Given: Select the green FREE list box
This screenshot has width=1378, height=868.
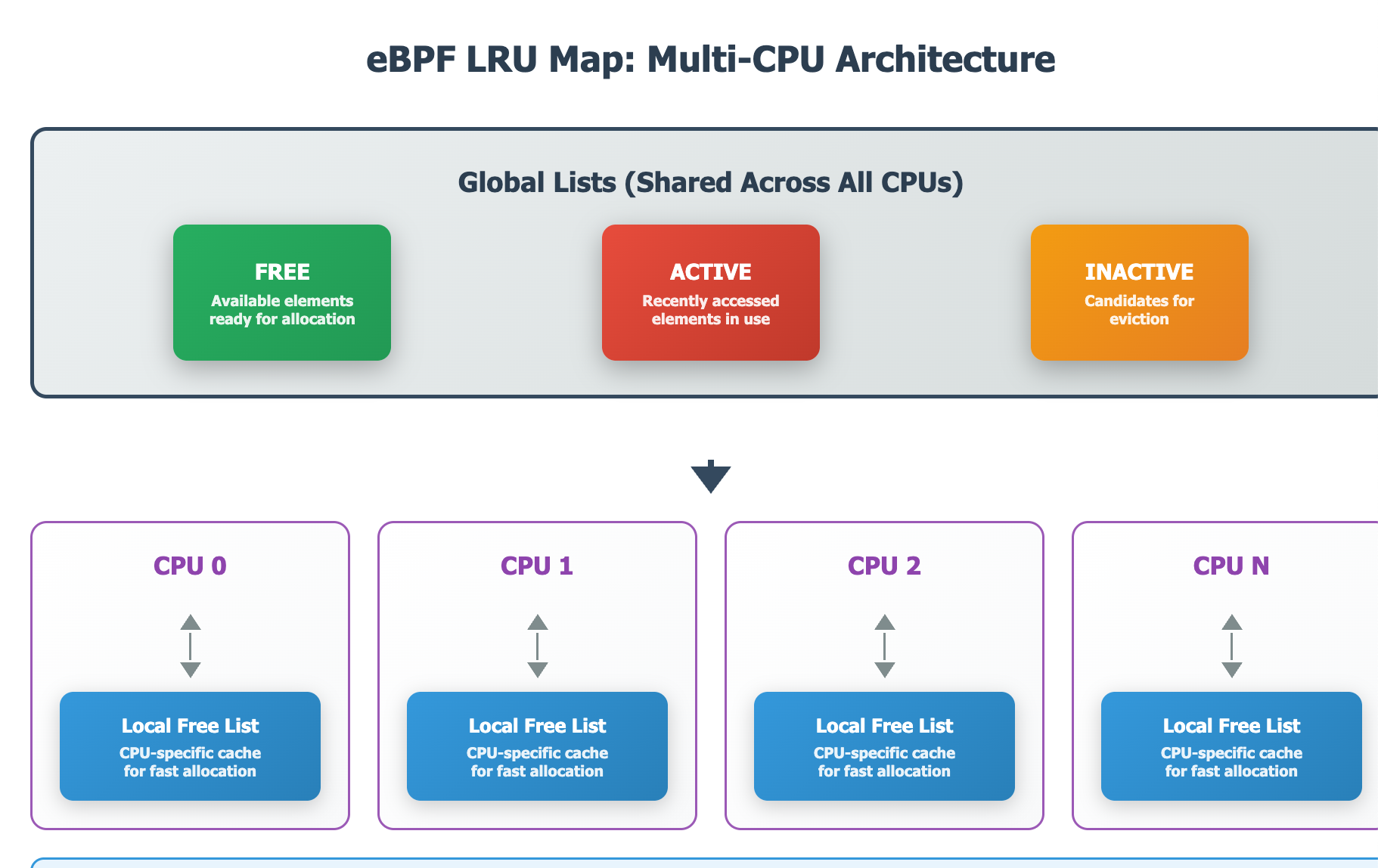Looking at the screenshot, I should 282,292.
